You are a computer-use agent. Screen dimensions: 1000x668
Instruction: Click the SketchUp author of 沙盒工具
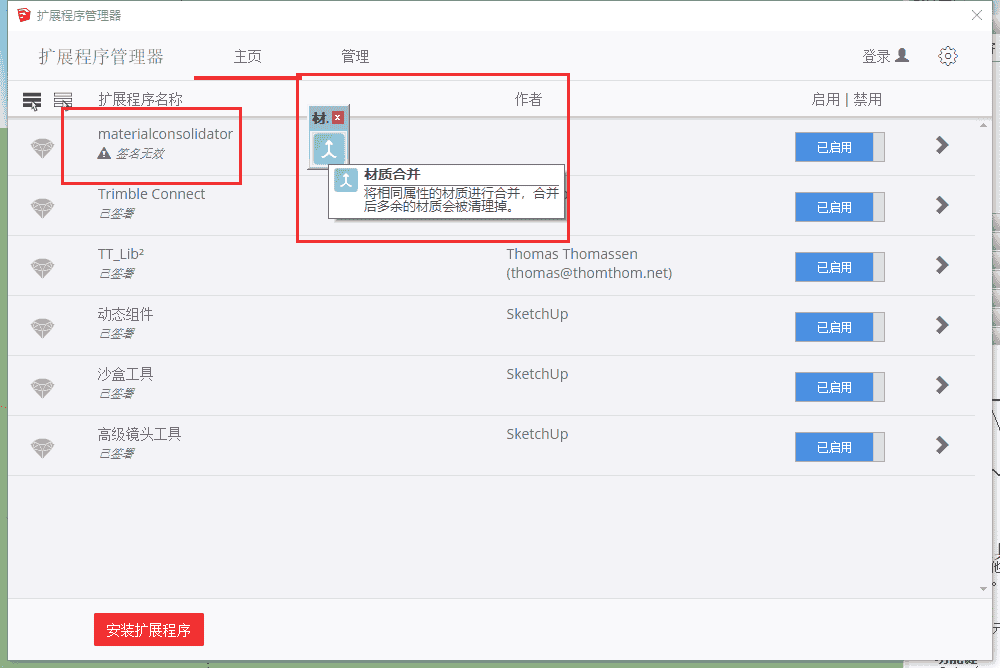click(x=537, y=374)
